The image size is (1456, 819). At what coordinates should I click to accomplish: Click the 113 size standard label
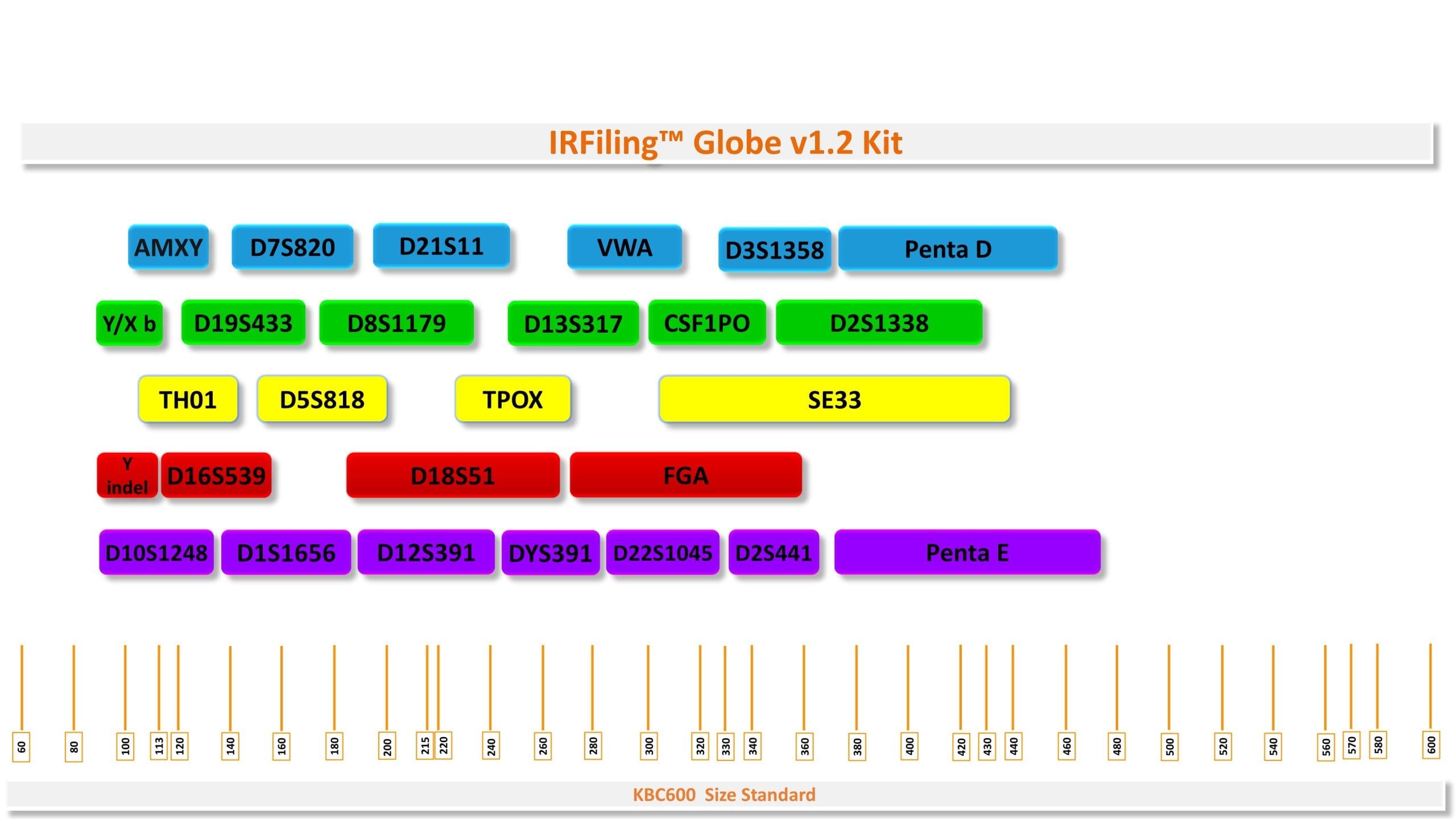pos(159,745)
